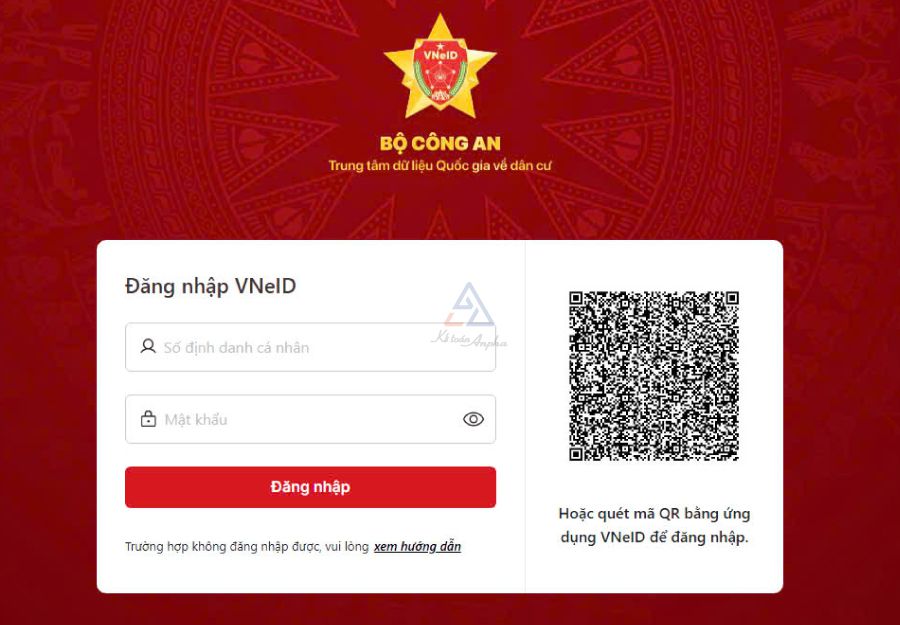Click the Trung tâm dữ liệu Quốc gia subtitle
The width and height of the screenshot is (900, 625).
(440, 166)
